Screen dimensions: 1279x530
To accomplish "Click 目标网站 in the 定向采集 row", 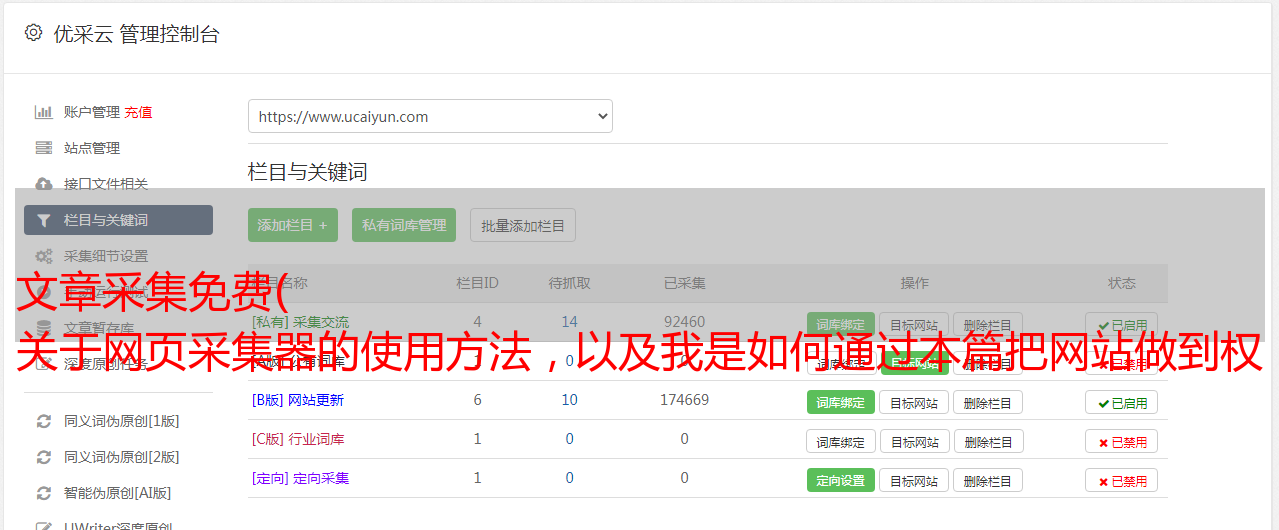I will [x=914, y=480].
